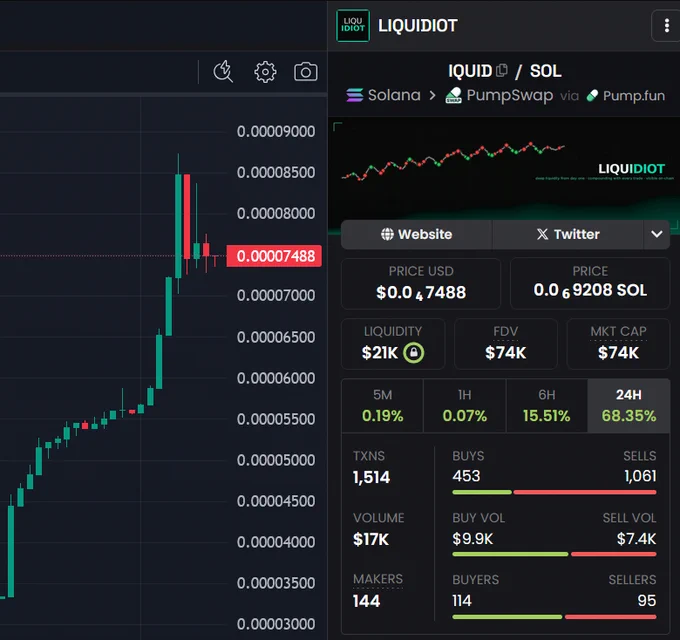The image size is (680, 640).
Task: Click the SELLERS count 95
Action: [647, 601]
